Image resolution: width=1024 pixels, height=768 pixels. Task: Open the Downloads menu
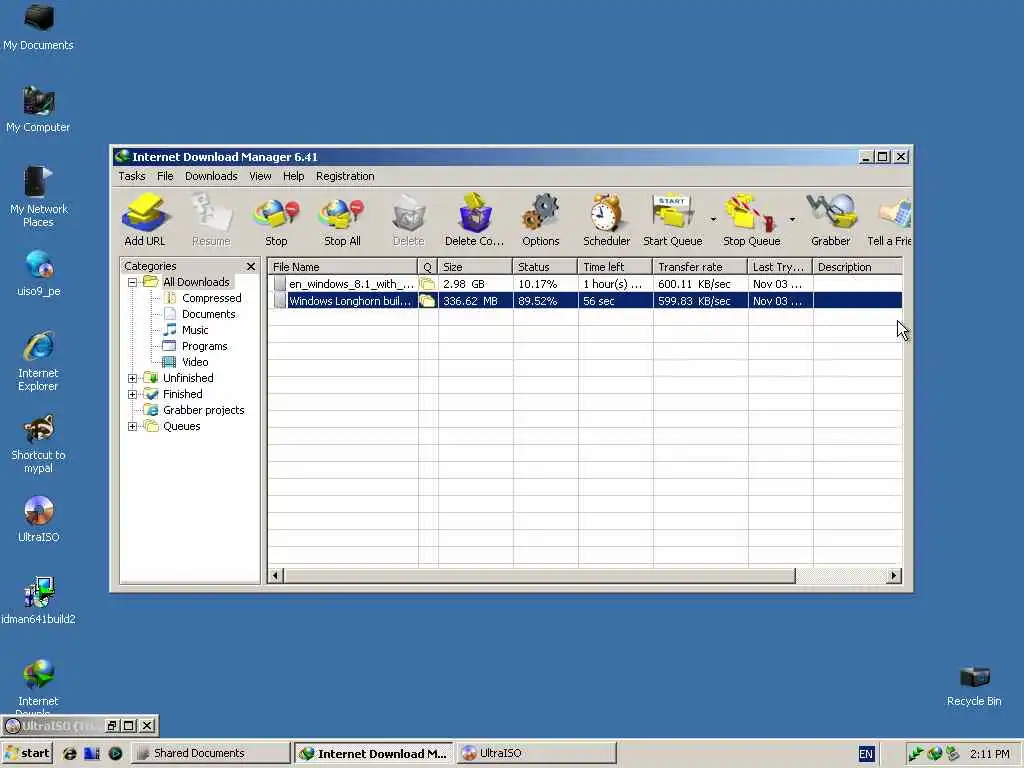[x=211, y=176]
